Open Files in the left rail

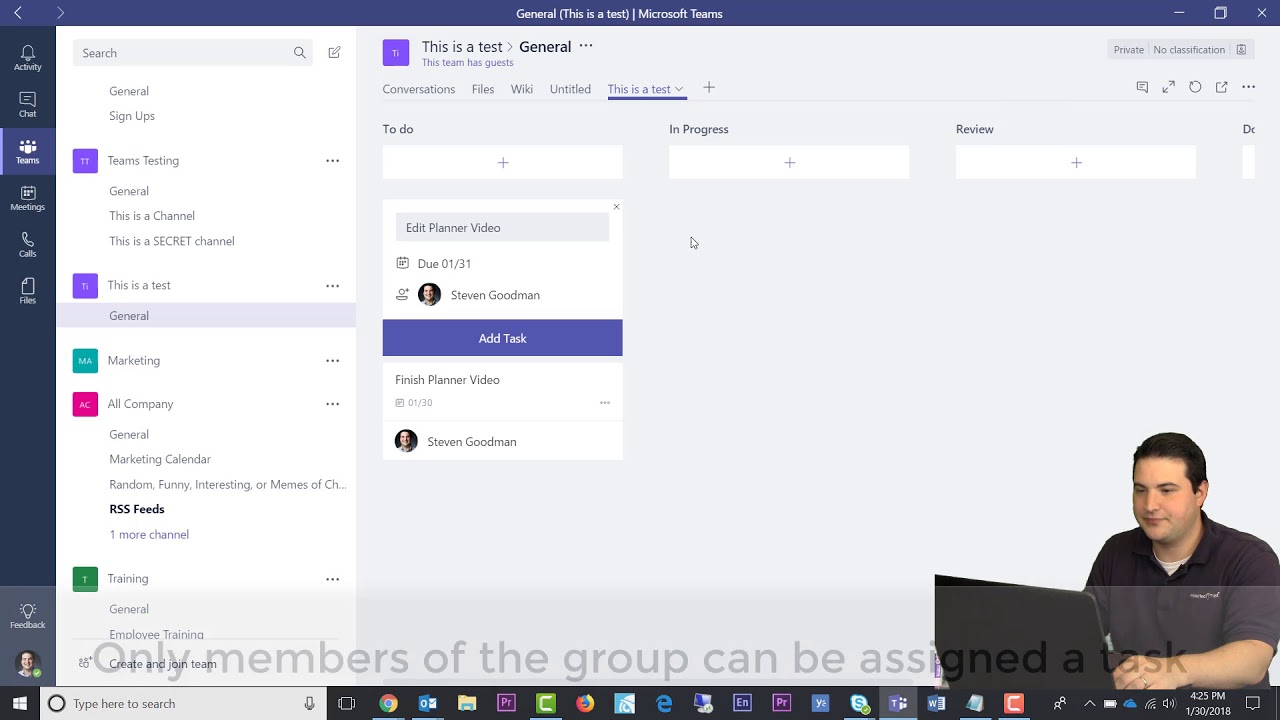pyautogui.click(x=27, y=291)
